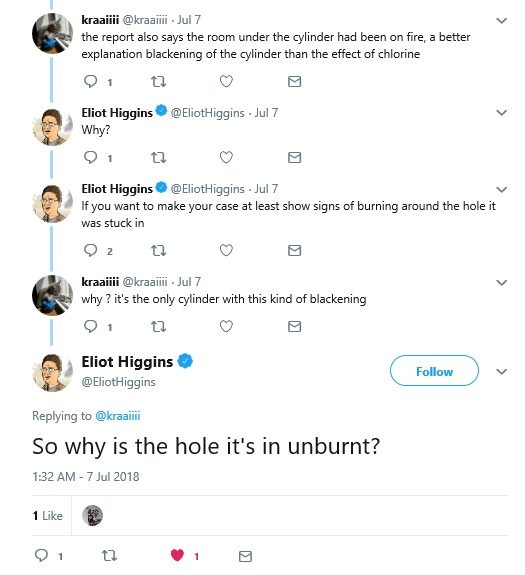Viewport: 525px width, 575px height.
Task: Expand more menu on "Why?" tweet
Action: tap(501, 113)
